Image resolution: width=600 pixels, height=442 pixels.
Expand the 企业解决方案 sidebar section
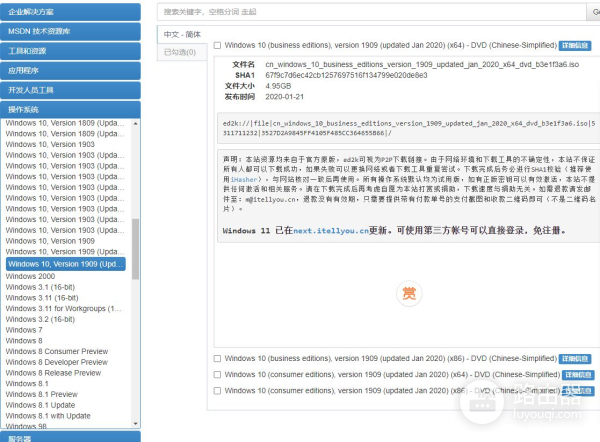click(x=70, y=12)
